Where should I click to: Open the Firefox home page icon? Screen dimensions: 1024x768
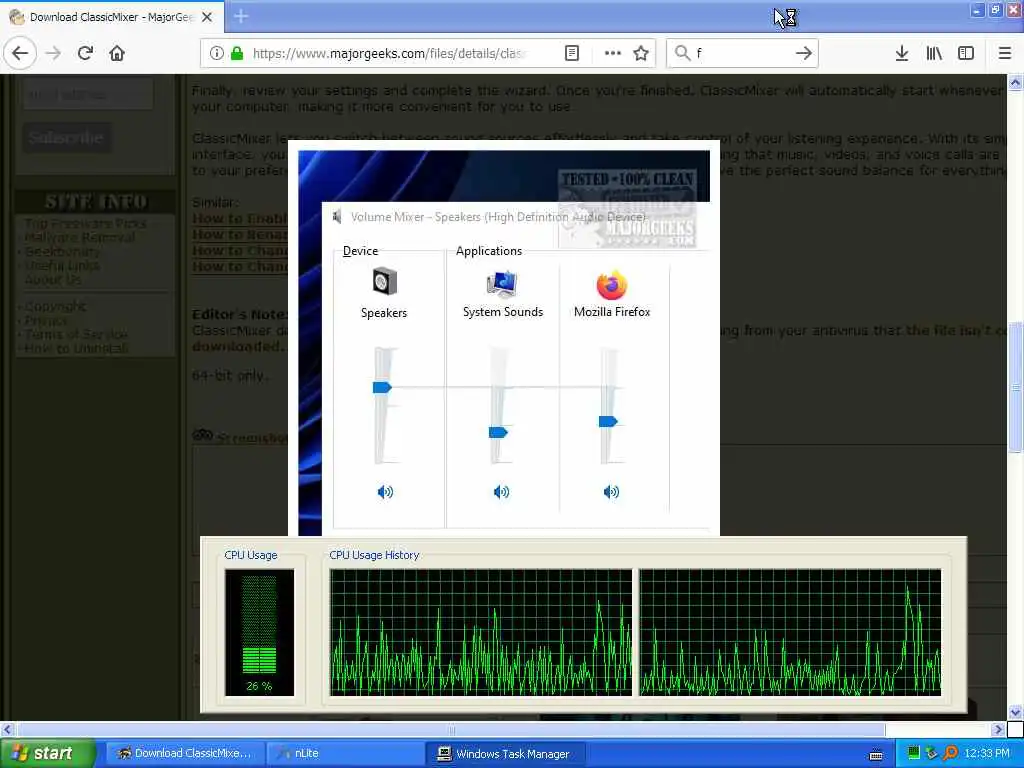coord(117,53)
